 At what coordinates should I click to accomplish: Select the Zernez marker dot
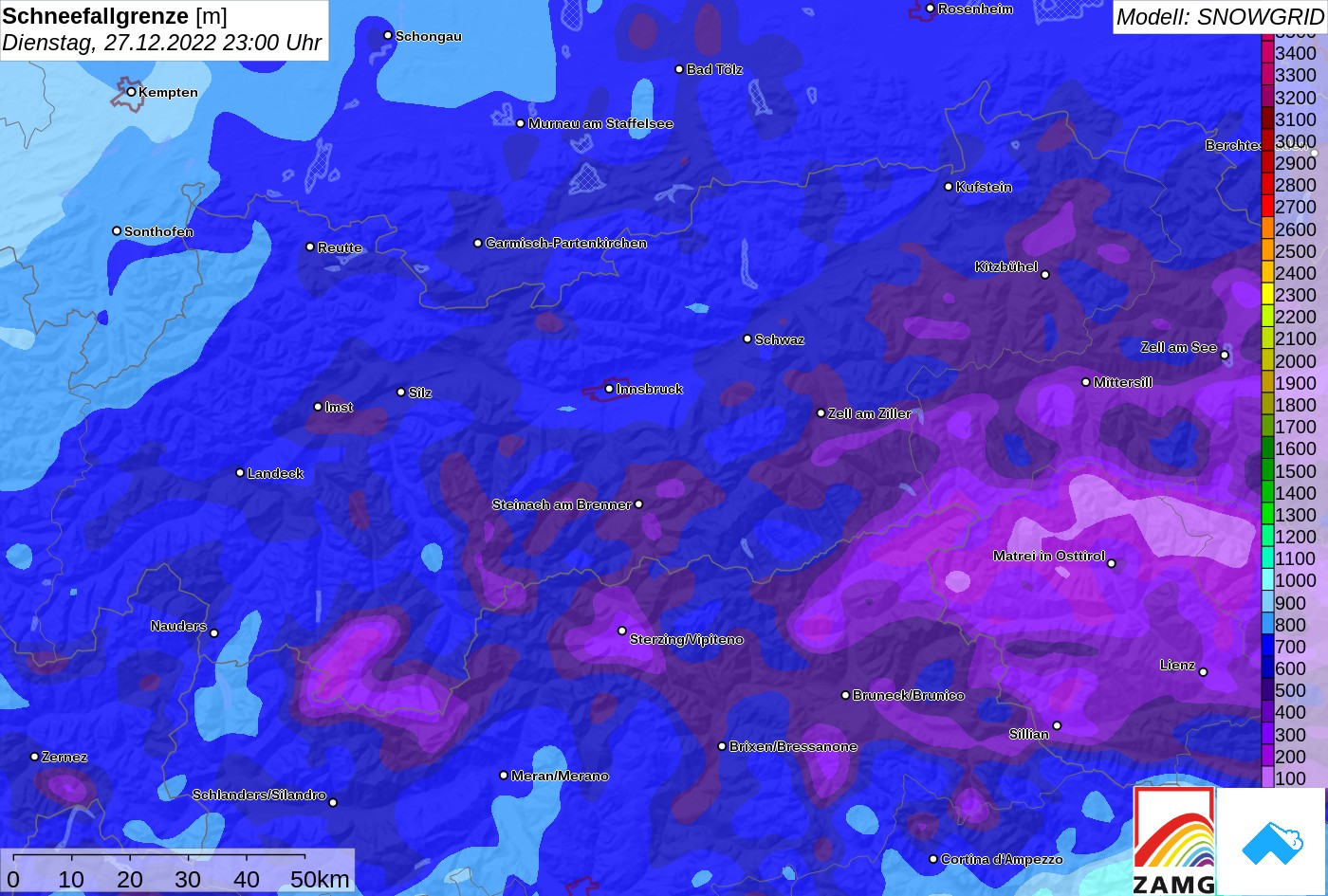(x=34, y=757)
